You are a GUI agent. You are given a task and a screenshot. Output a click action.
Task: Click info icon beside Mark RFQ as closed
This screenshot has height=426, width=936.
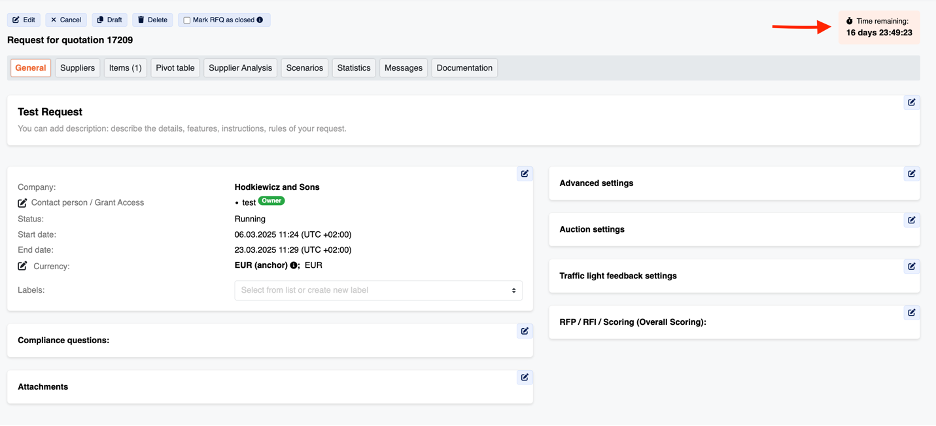pos(260,20)
